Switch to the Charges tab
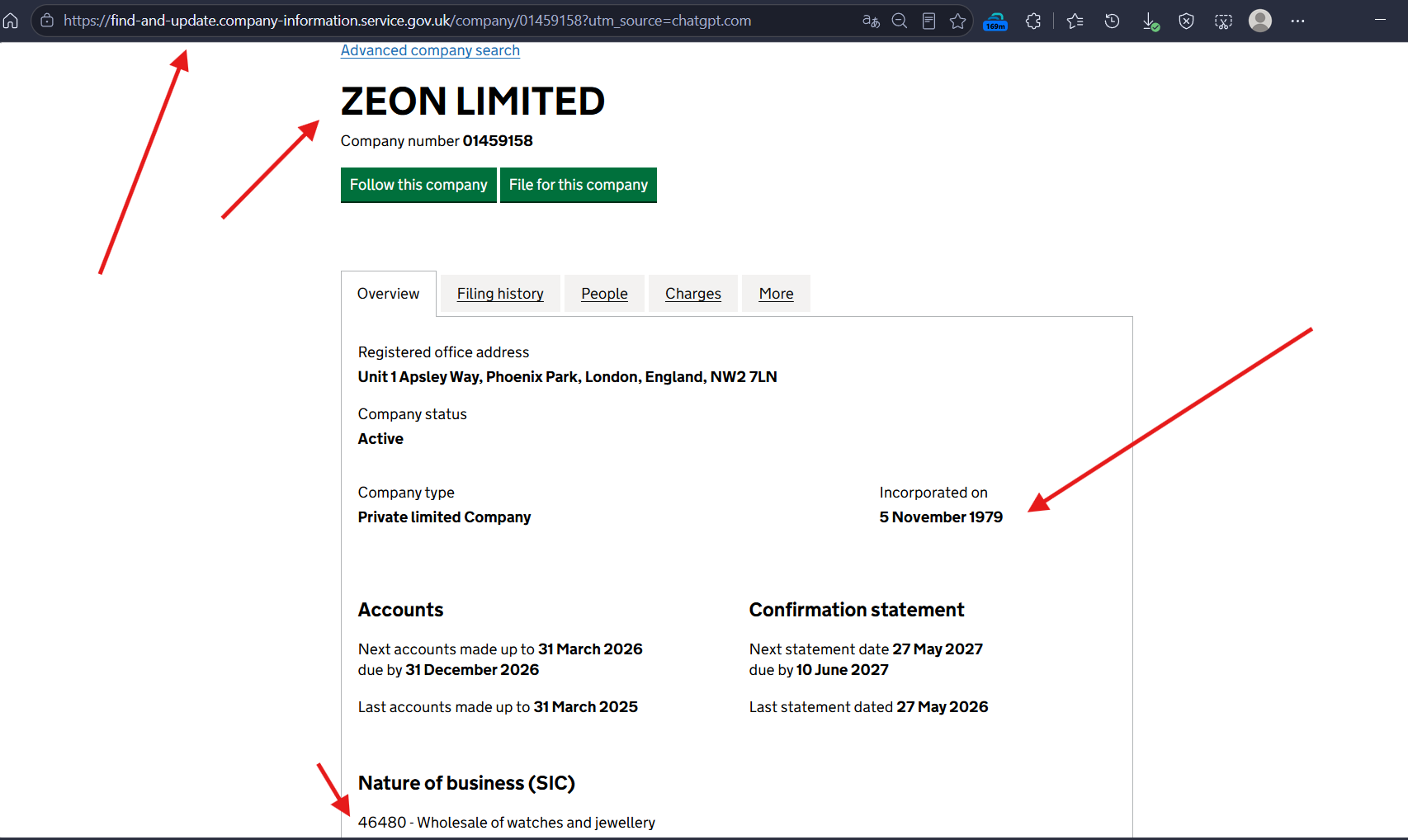This screenshot has height=840, width=1408. tap(693, 294)
